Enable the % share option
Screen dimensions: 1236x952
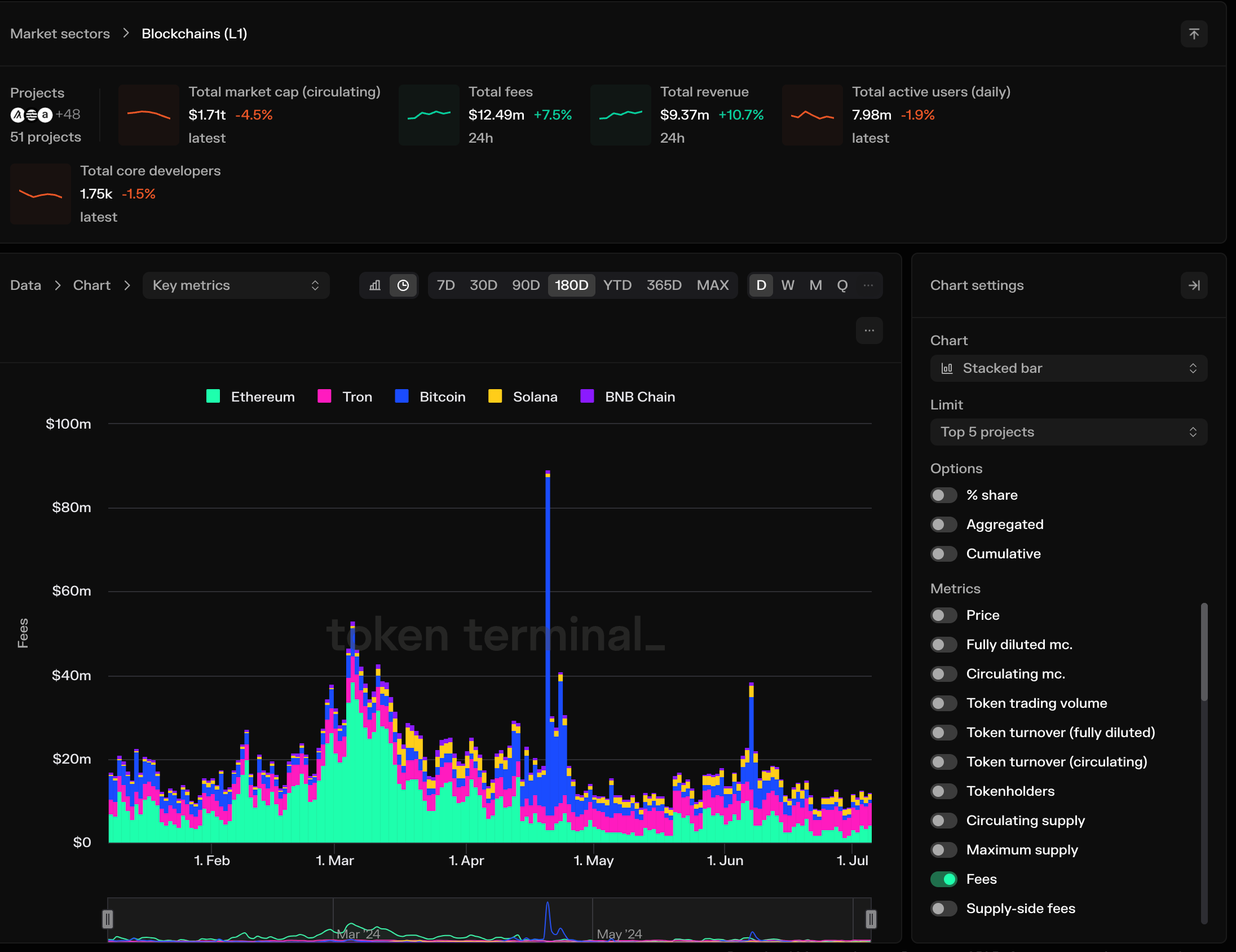tap(943, 495)
